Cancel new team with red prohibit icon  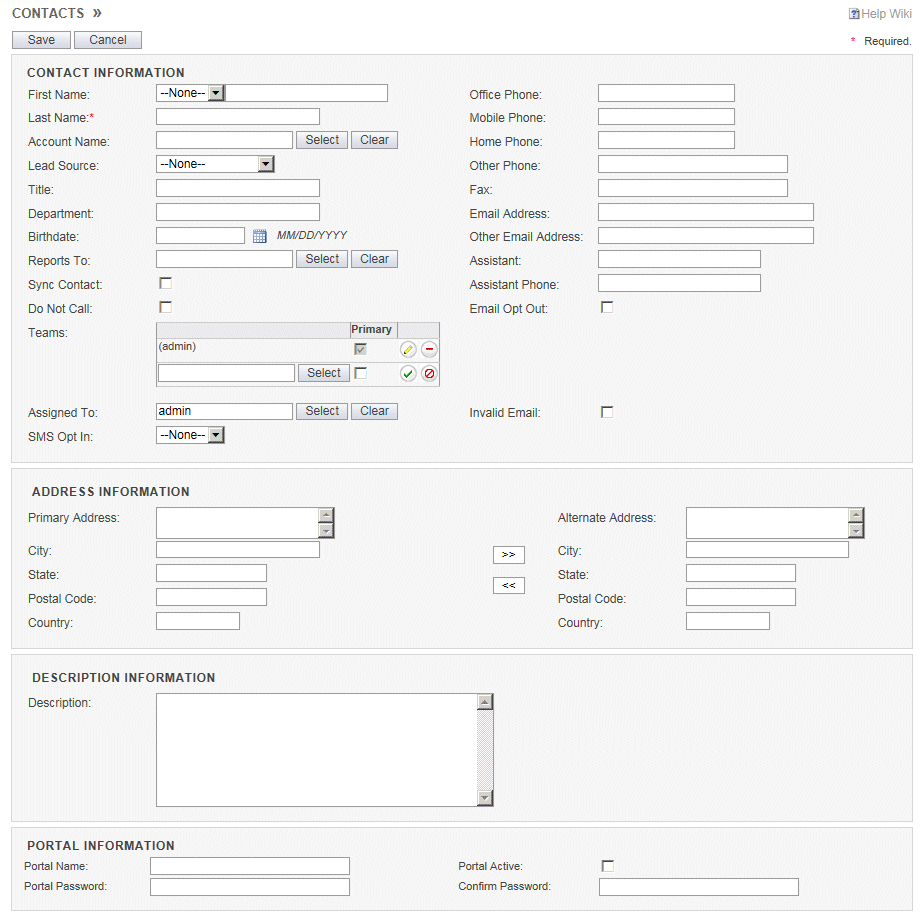click(429, 374)
